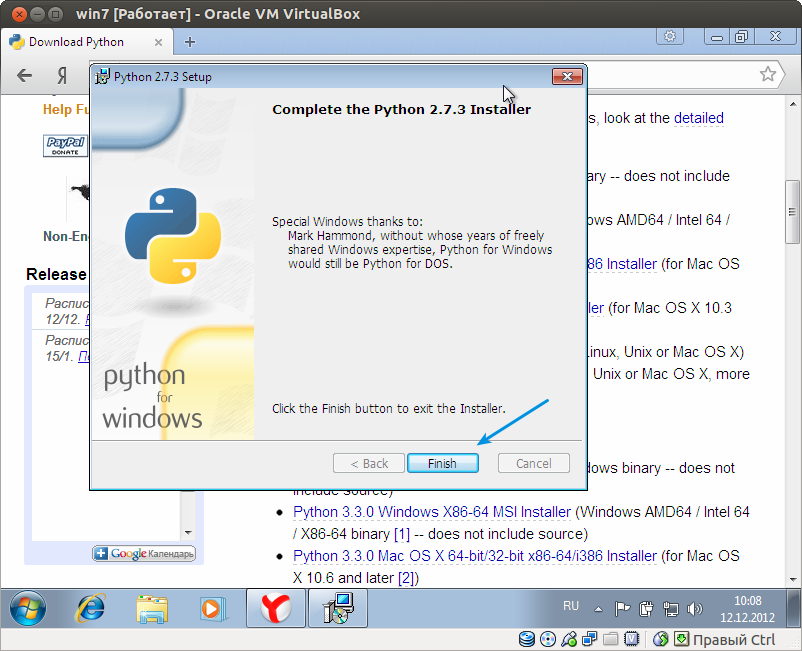Click VirtualBox optical disc status icon
Screen dimensions: 802x651
click(x=548, y=639)
